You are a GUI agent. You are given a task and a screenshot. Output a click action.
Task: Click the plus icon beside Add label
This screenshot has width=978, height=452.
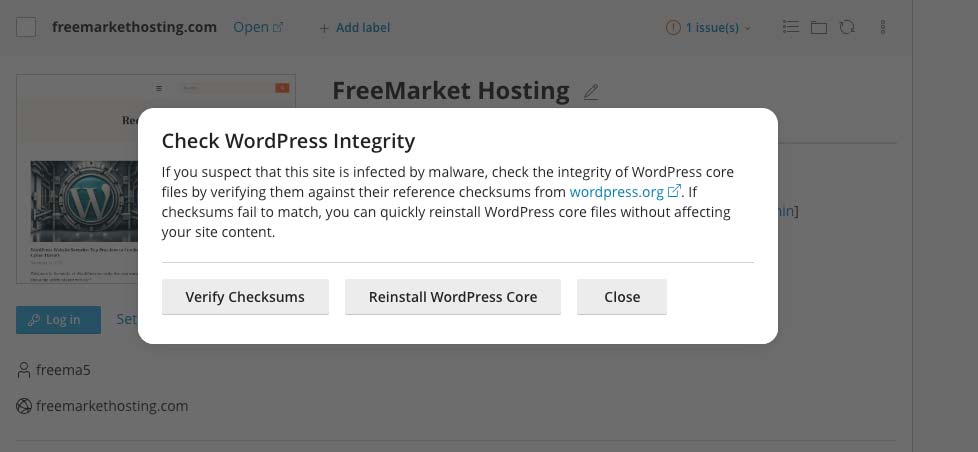[x=323, y=28]
